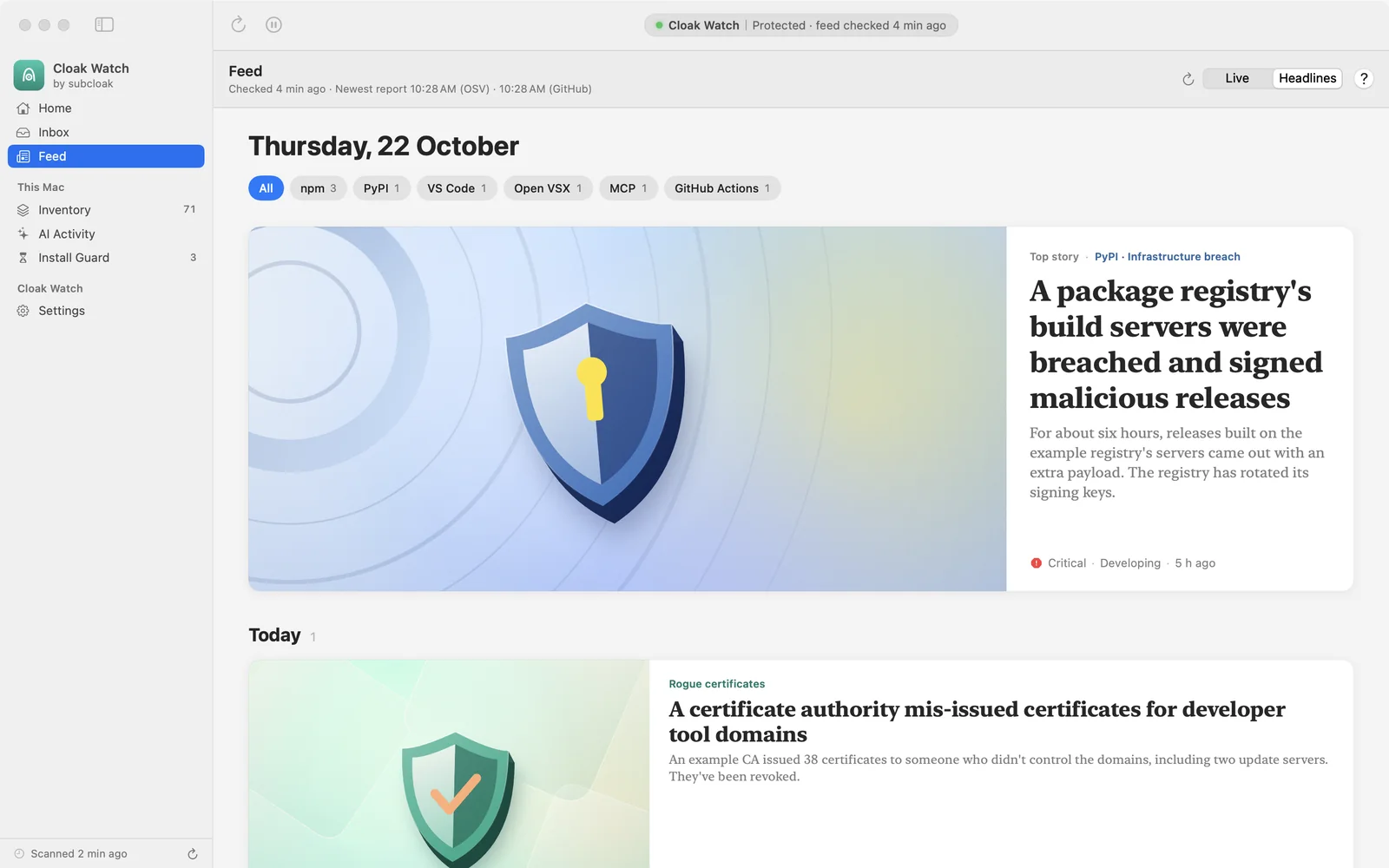Click the green shield article thumbnail
The width and height of the screenshot is (1389, 868).
pos(449,764)
